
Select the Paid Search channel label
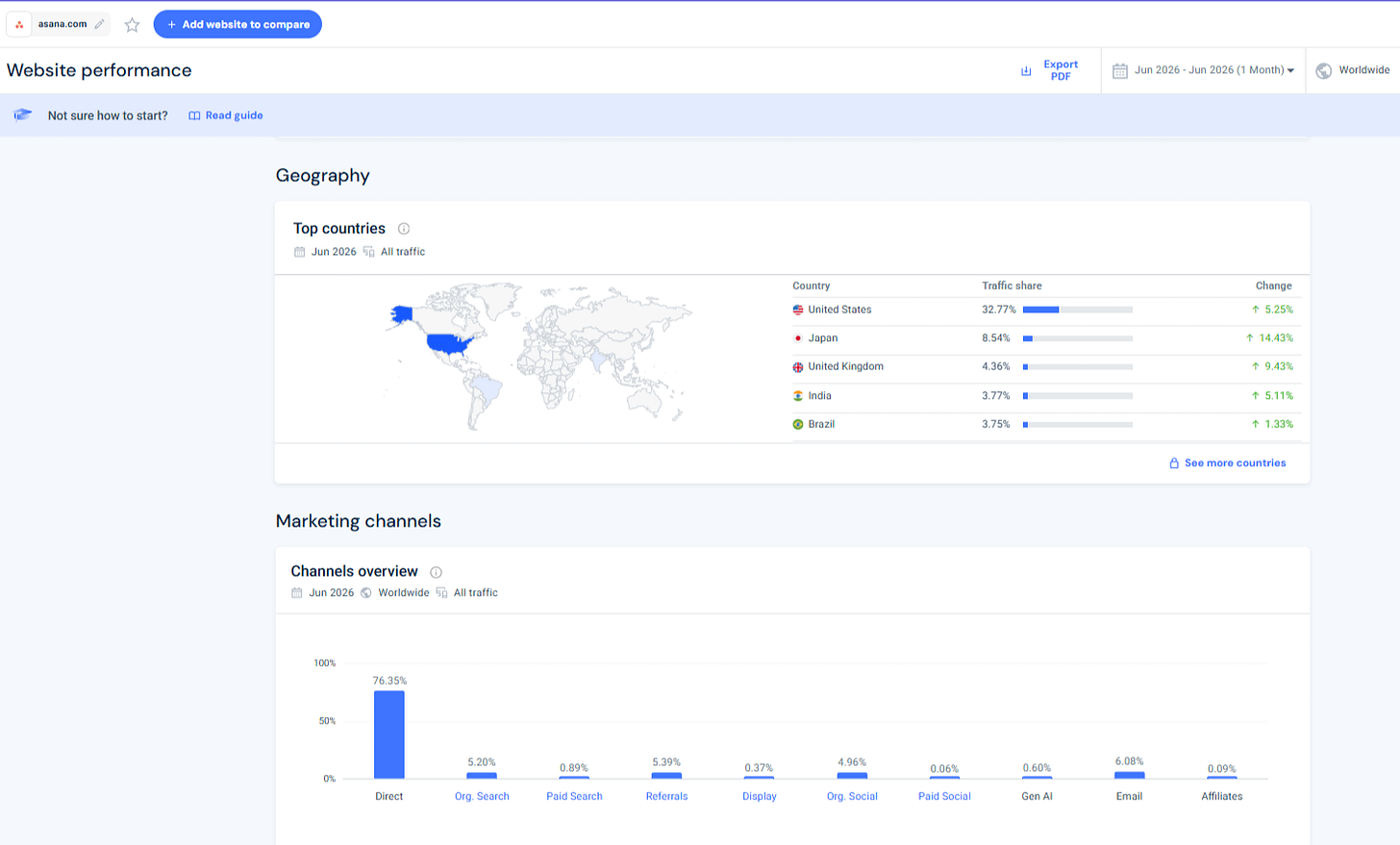tap(574, 796)
